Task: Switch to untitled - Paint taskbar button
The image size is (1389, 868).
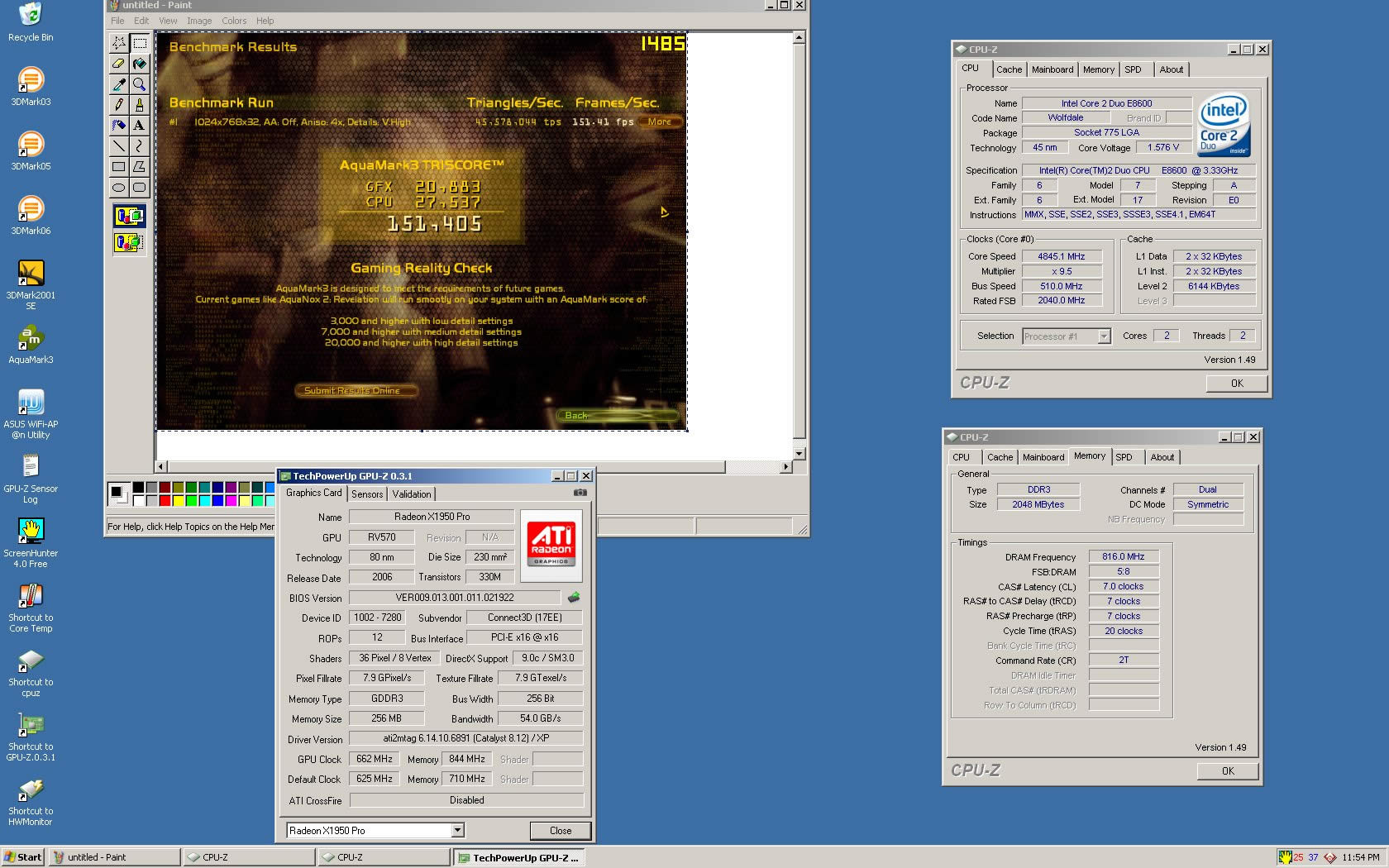Action: coord(114,857)
